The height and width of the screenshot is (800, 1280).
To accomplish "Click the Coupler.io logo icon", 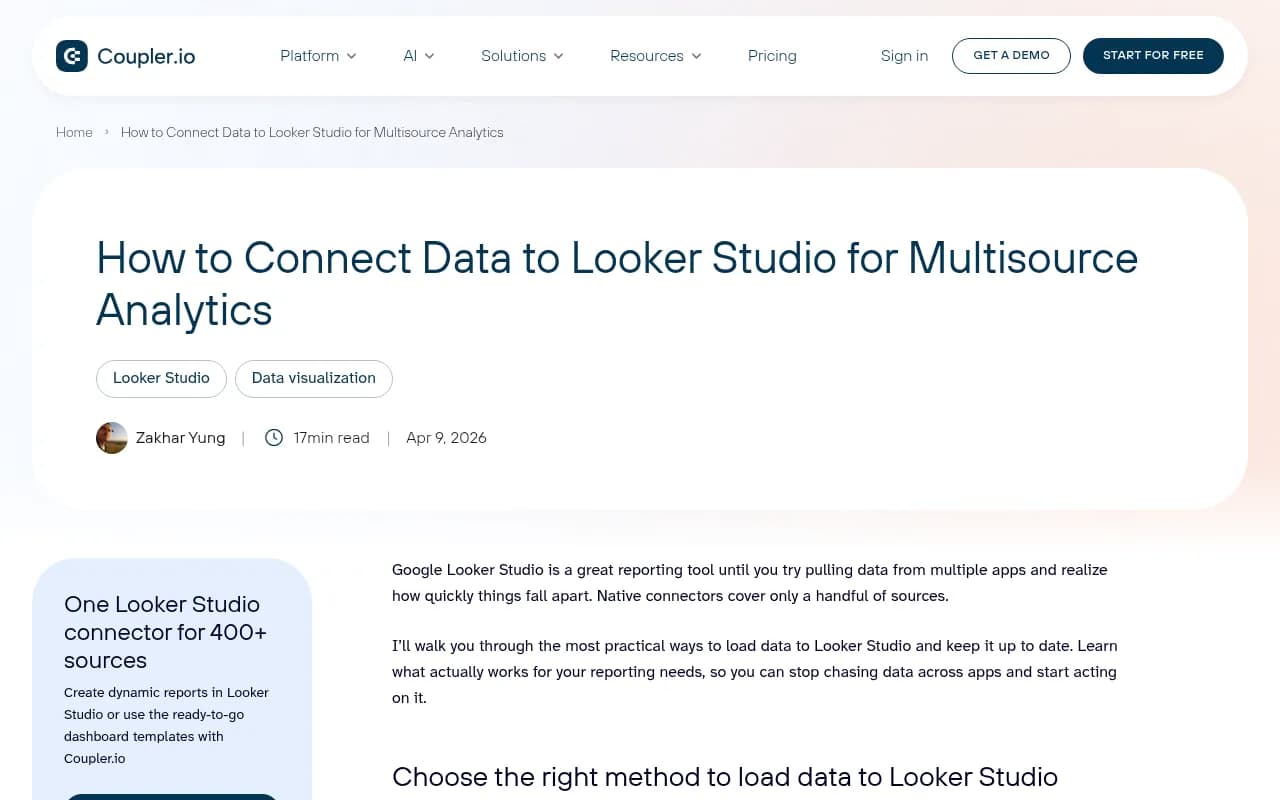I will click(71, 56).
